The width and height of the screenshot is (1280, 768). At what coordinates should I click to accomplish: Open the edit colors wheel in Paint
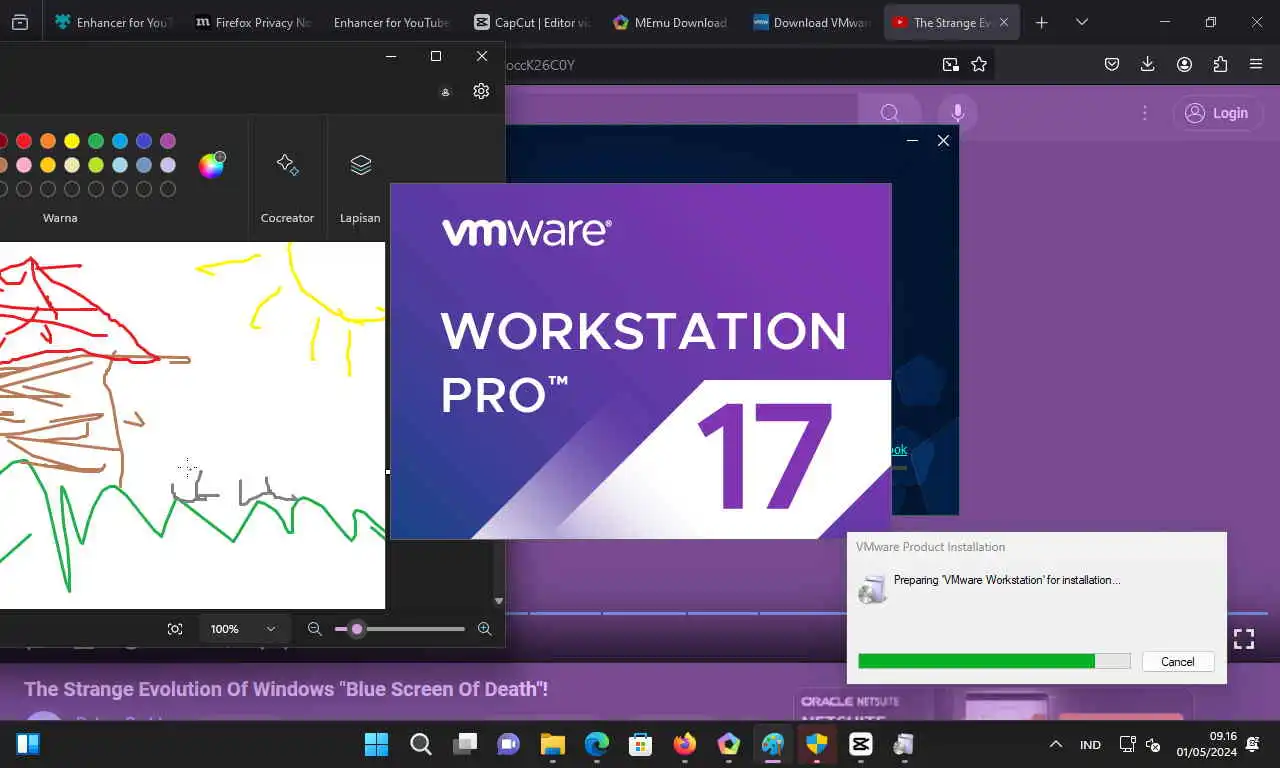211,165
